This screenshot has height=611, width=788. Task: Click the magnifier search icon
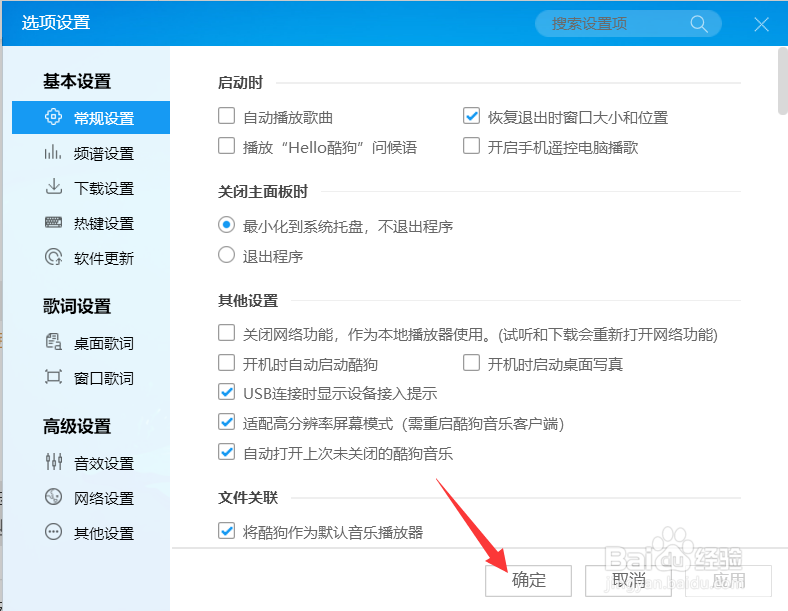tap(699, 24)
